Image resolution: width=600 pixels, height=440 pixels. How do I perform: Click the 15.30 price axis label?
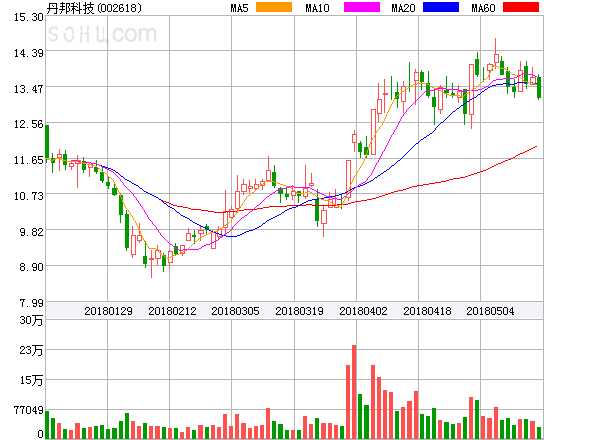[29, 17]
